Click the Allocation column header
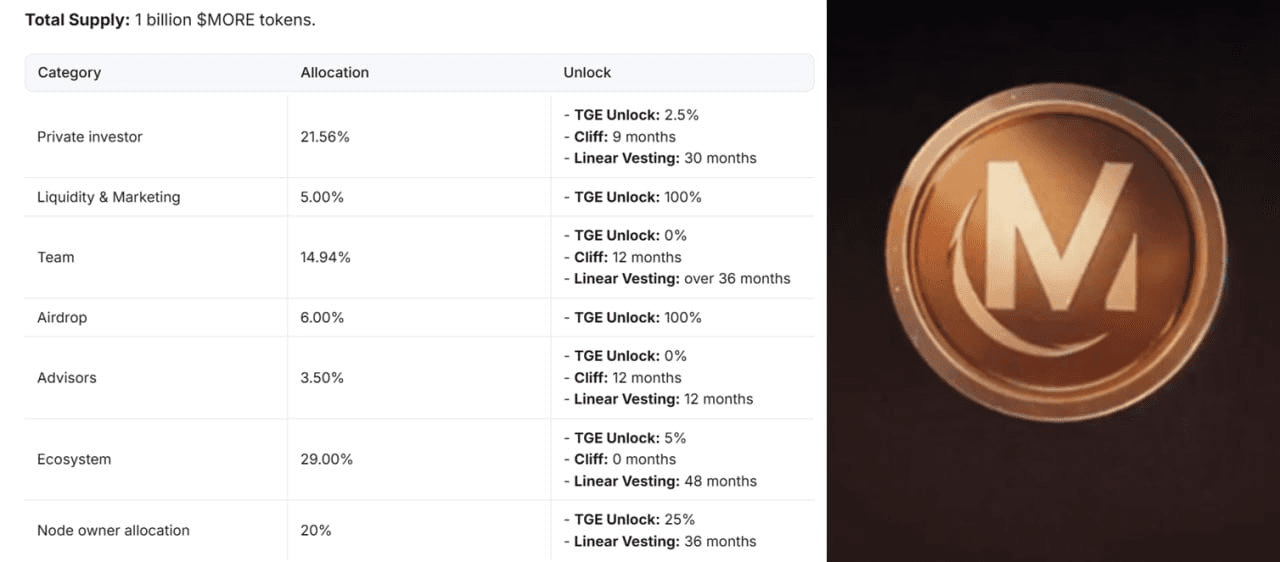 [334, 72]
